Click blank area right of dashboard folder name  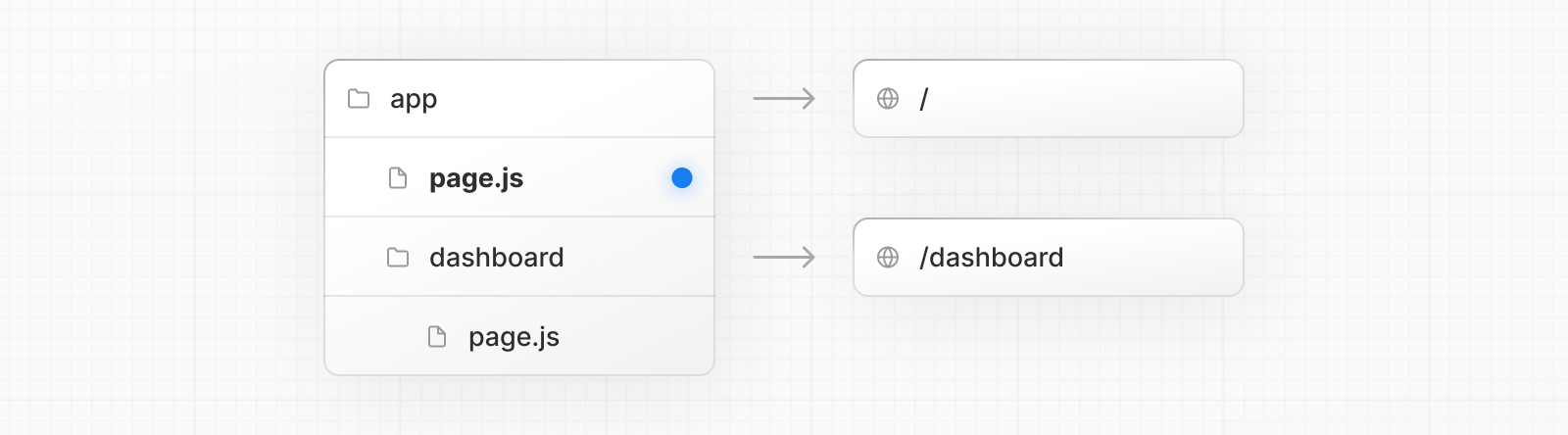(637, 258)
